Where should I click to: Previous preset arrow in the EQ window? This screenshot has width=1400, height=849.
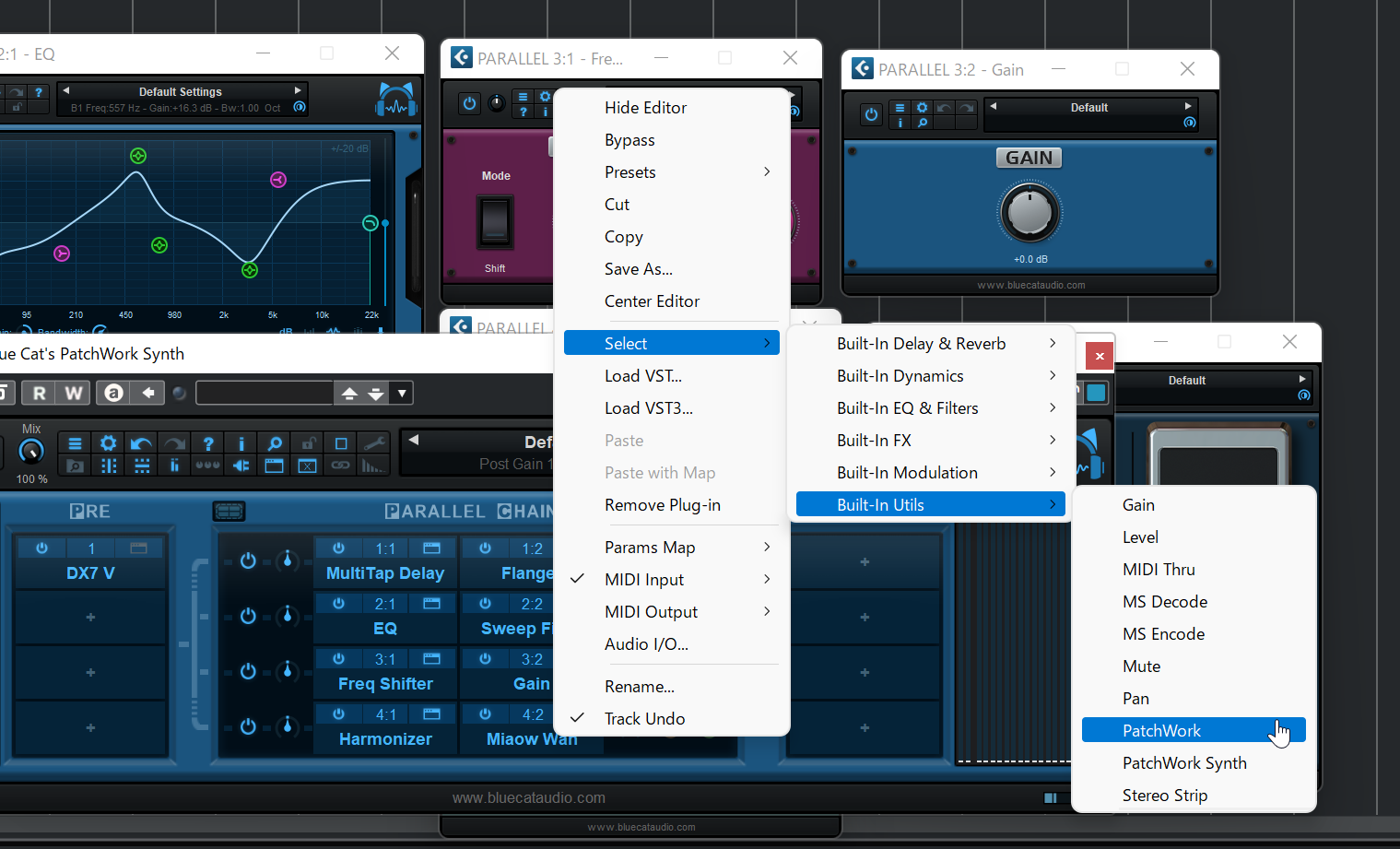tap(65, 90)
